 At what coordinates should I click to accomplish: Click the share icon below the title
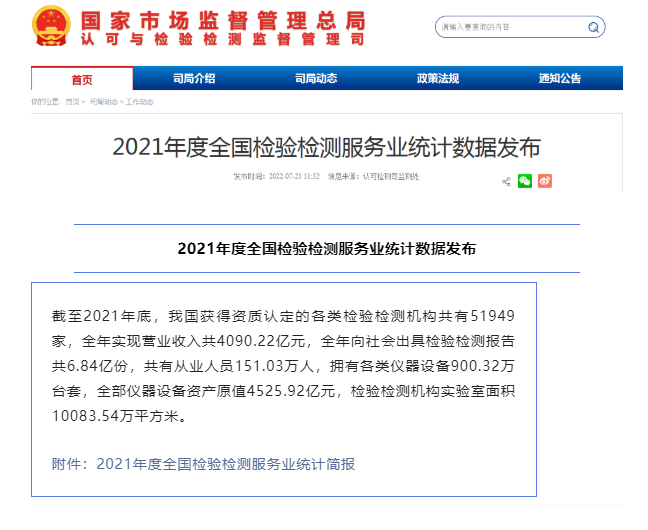(x=507, y=181)
